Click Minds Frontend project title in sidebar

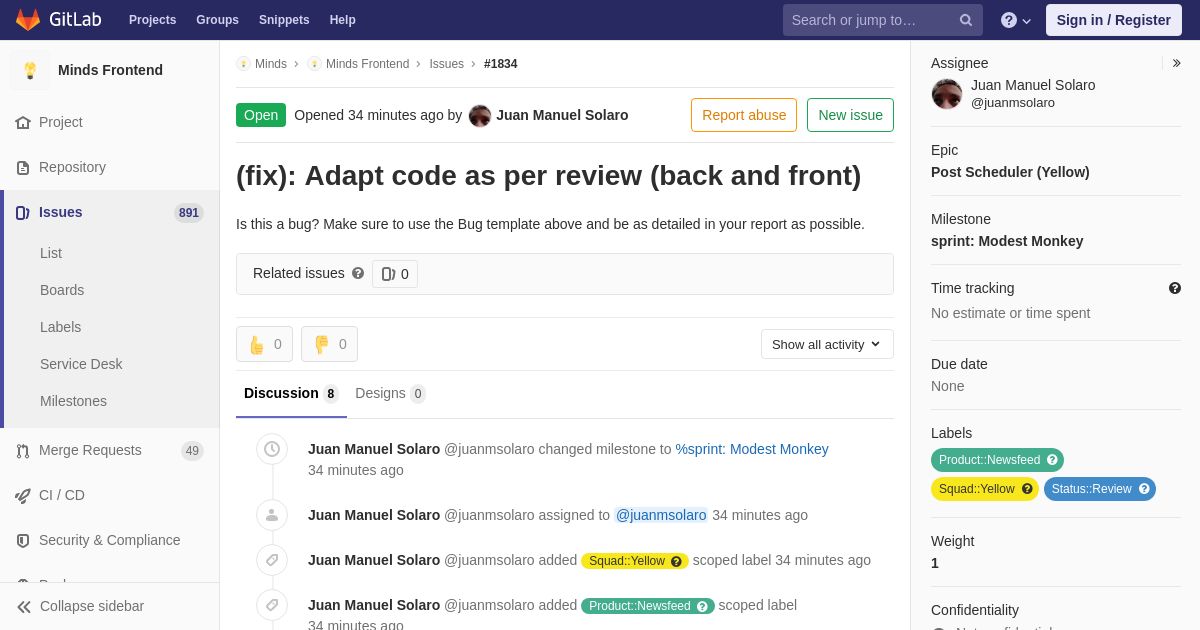(110, 70)
